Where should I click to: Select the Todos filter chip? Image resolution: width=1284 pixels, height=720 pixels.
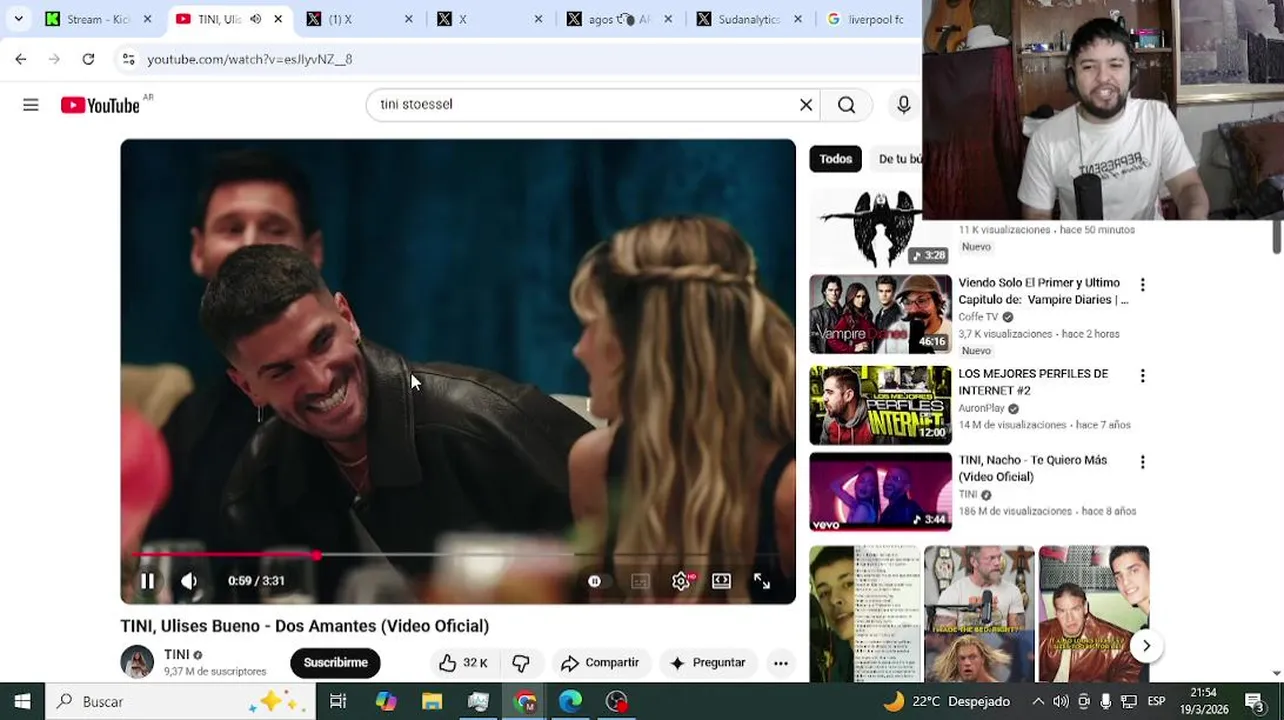tap(836, 159)
